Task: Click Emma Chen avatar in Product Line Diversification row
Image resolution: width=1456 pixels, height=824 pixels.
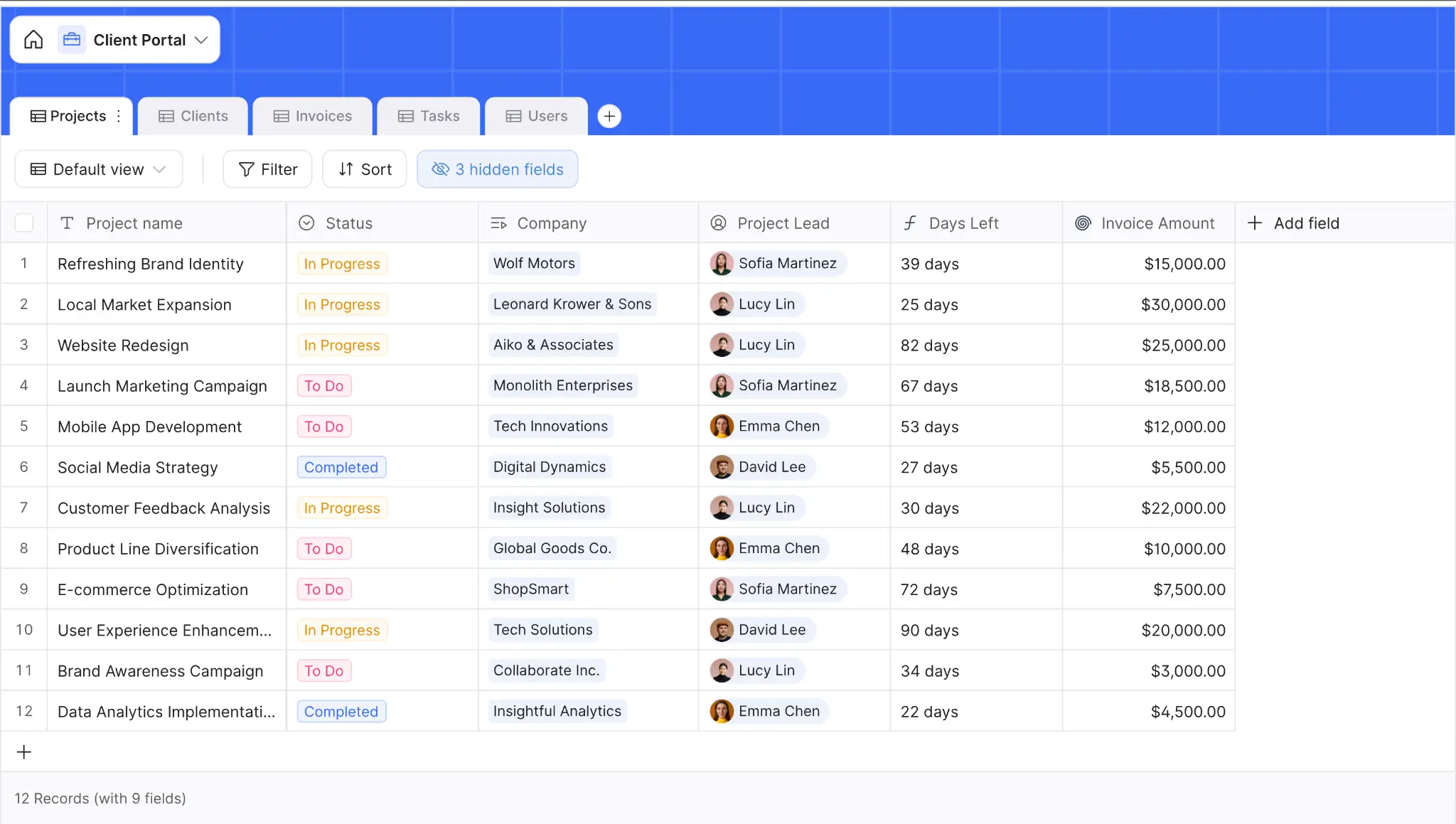Action: click(722, 548)
